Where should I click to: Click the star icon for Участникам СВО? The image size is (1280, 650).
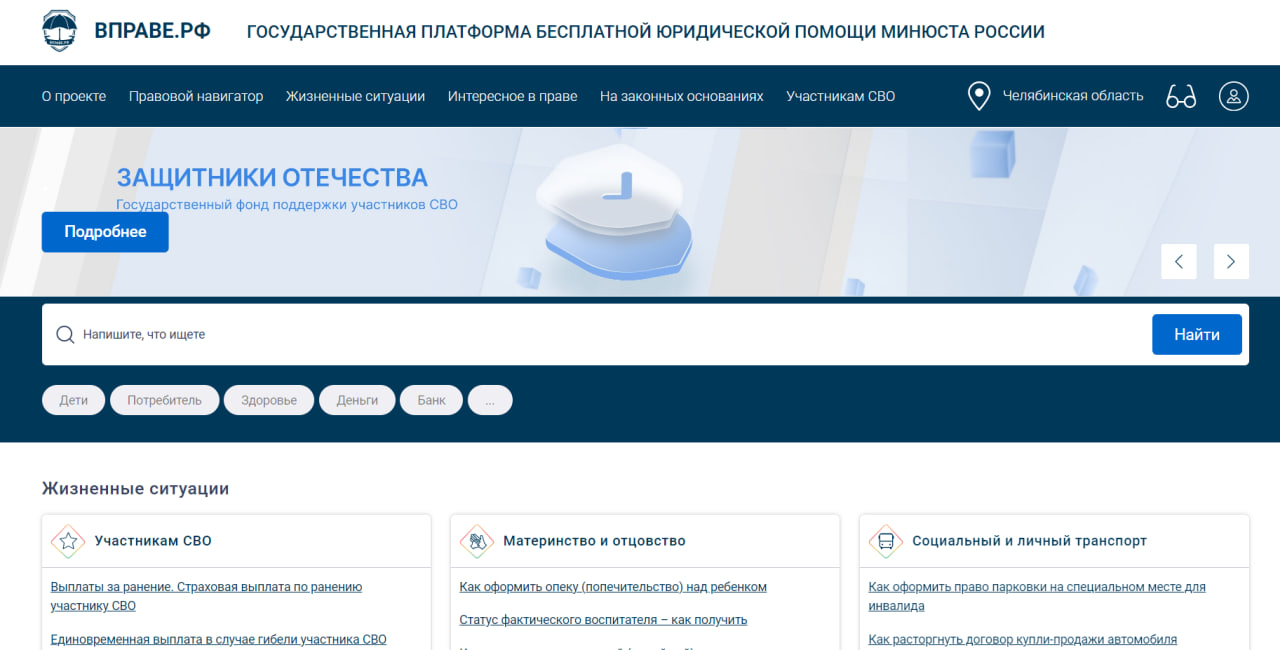(x=68, y=541)
